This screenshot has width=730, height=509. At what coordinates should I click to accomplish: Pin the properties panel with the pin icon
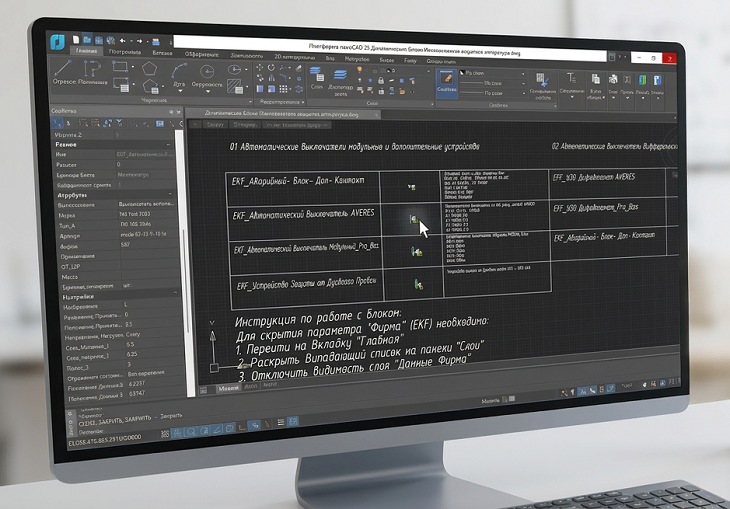click(x=171, y=112)
